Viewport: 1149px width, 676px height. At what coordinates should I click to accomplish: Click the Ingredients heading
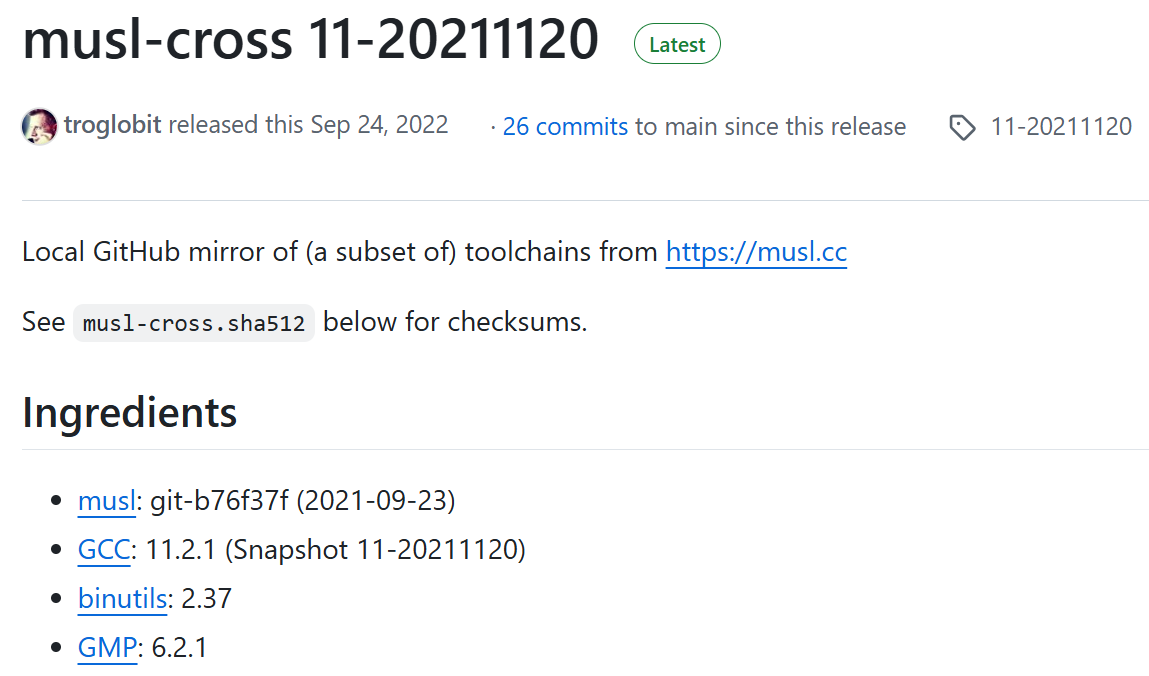coord(129,412)
